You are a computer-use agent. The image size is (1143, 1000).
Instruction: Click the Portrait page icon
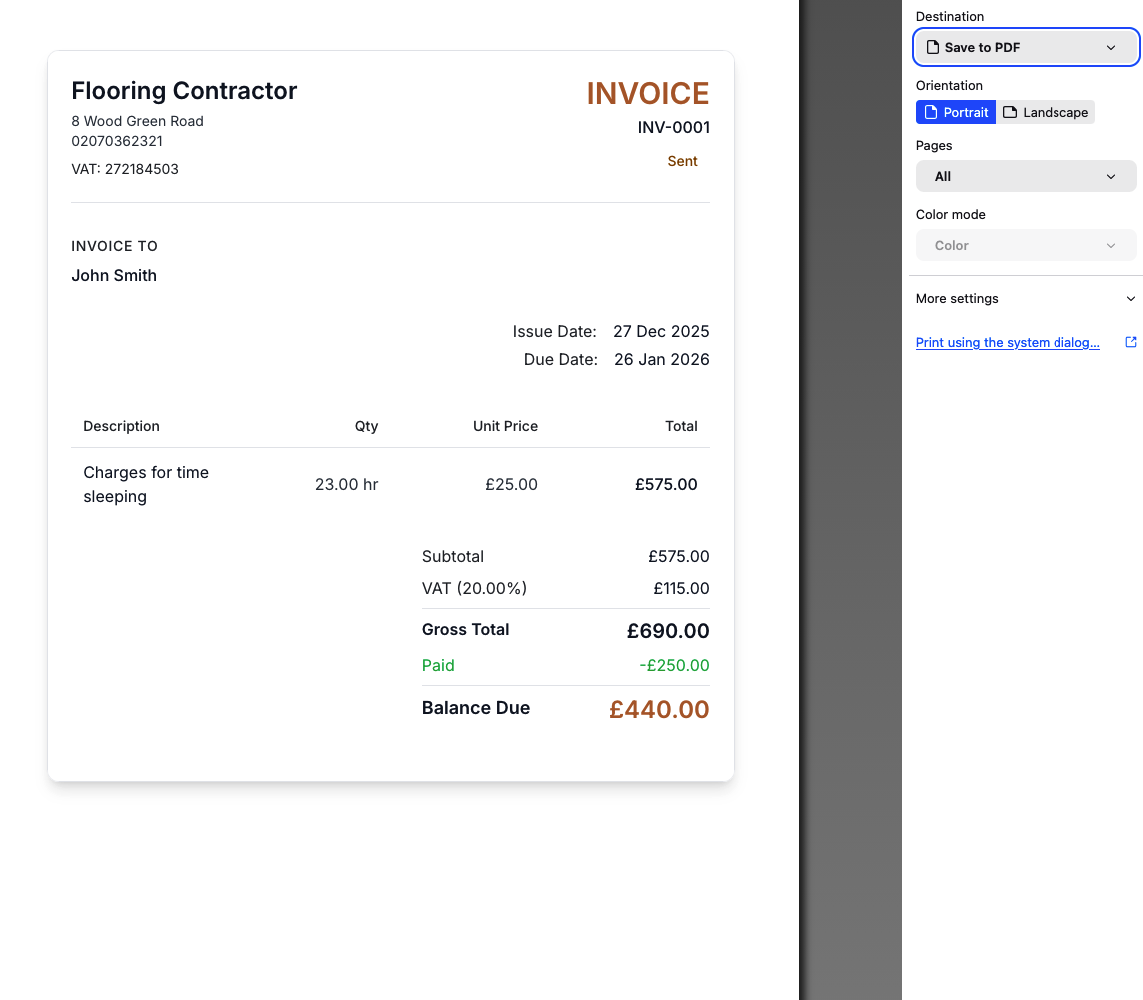tap(930, 112)
